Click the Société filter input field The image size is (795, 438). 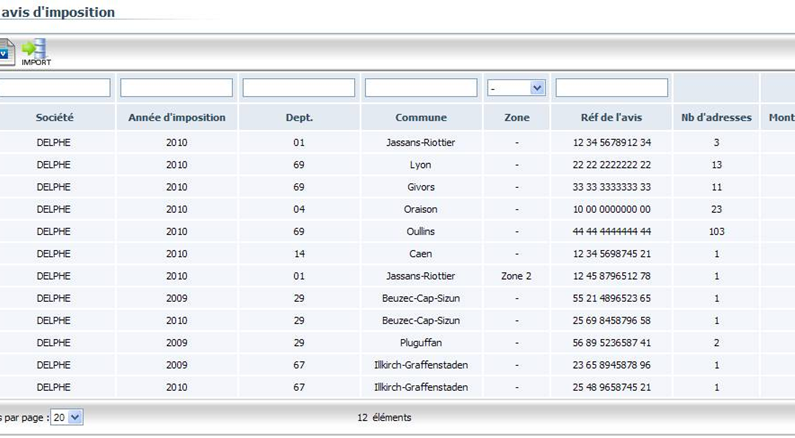pyautogui.click(x=55, y=88)
